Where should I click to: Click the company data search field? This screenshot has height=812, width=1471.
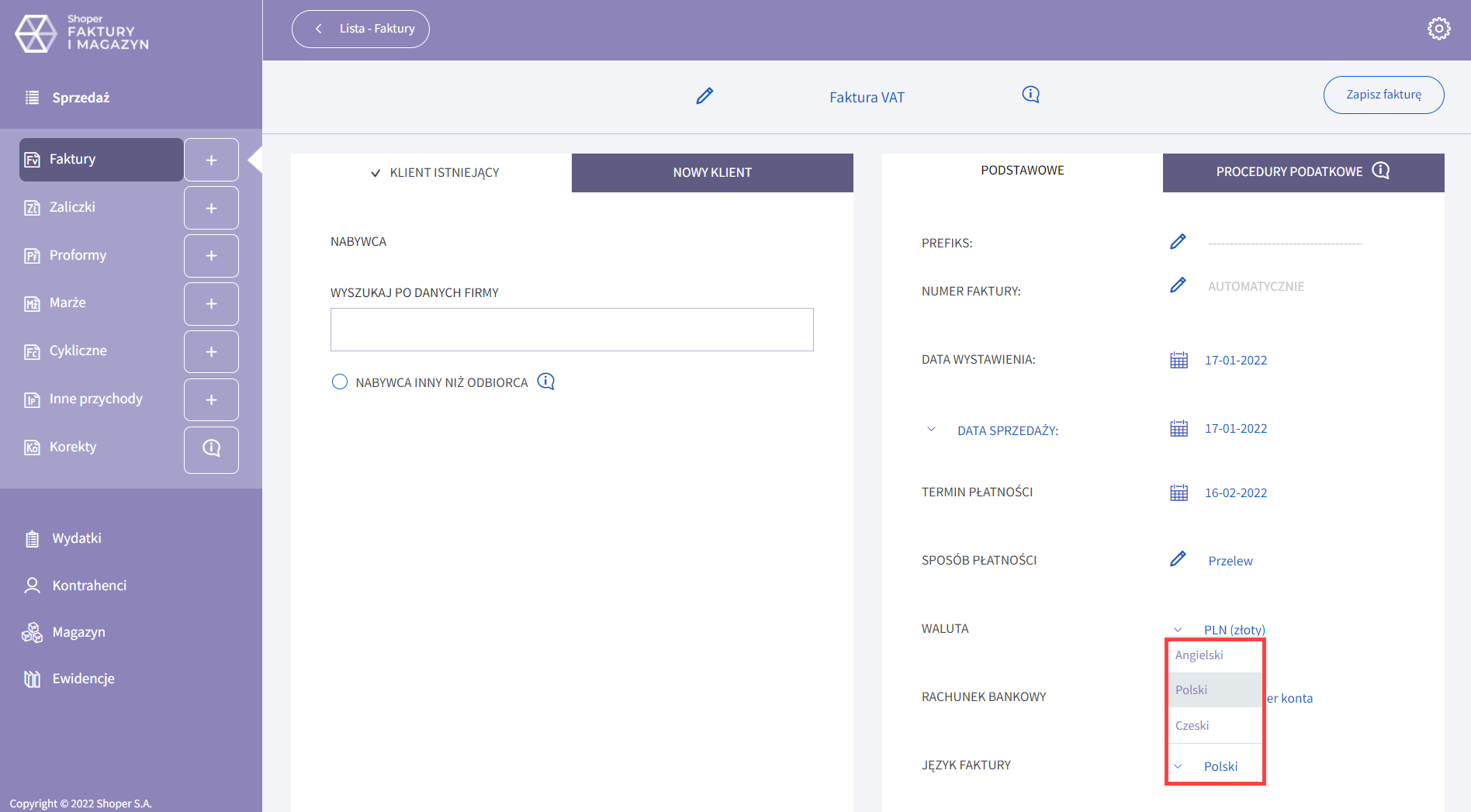pos(571,330)
